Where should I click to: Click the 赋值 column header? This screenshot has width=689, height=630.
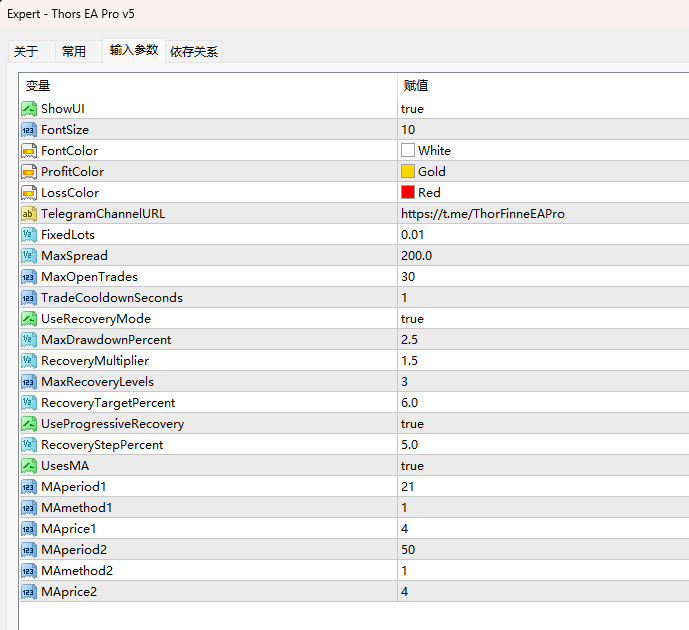pyautogui.click(x=543, y=85)
